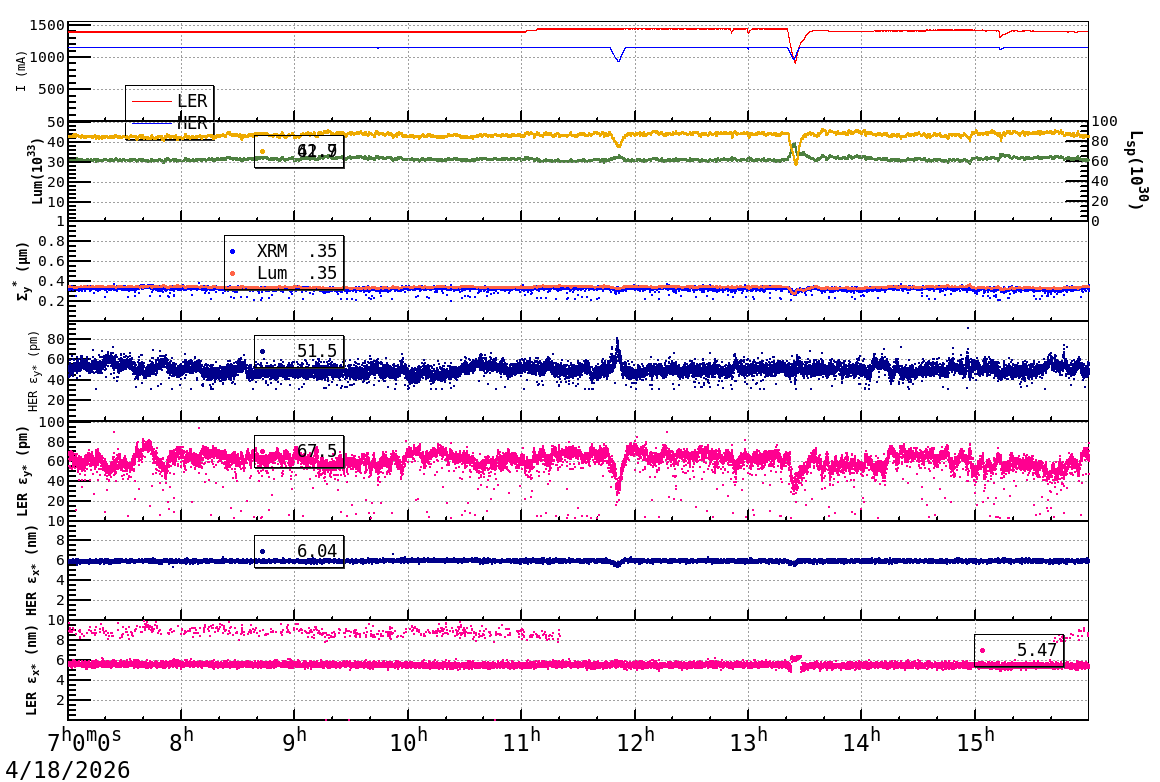Click the 4/18/2026 date label
1160x782 pixels.
click(x=67, y=769)
